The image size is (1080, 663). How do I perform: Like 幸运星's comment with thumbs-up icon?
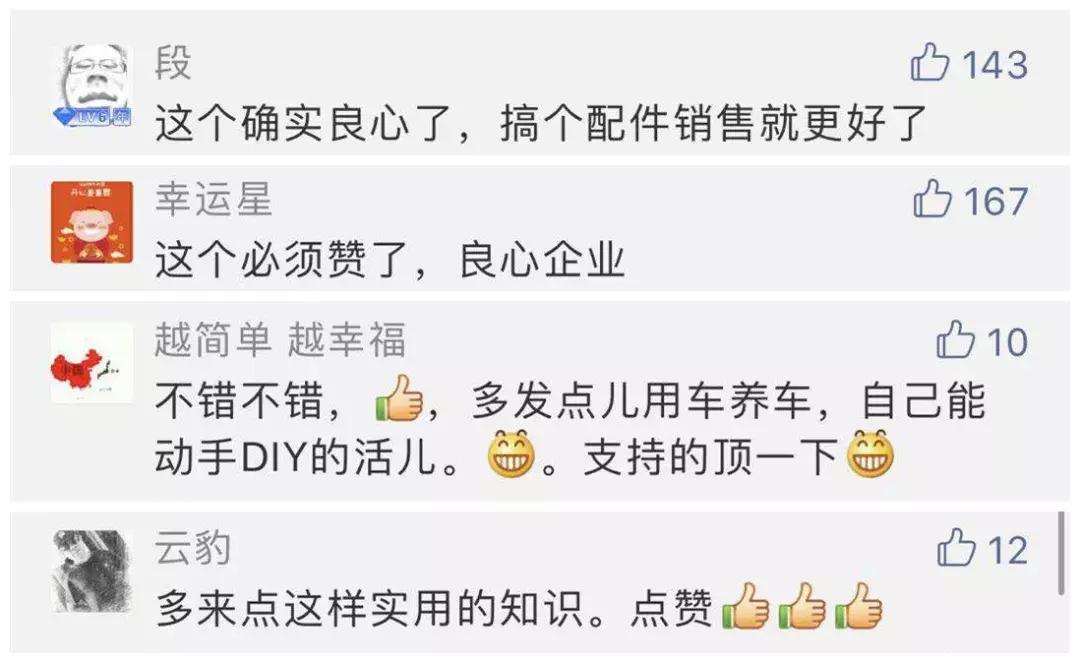933,199
